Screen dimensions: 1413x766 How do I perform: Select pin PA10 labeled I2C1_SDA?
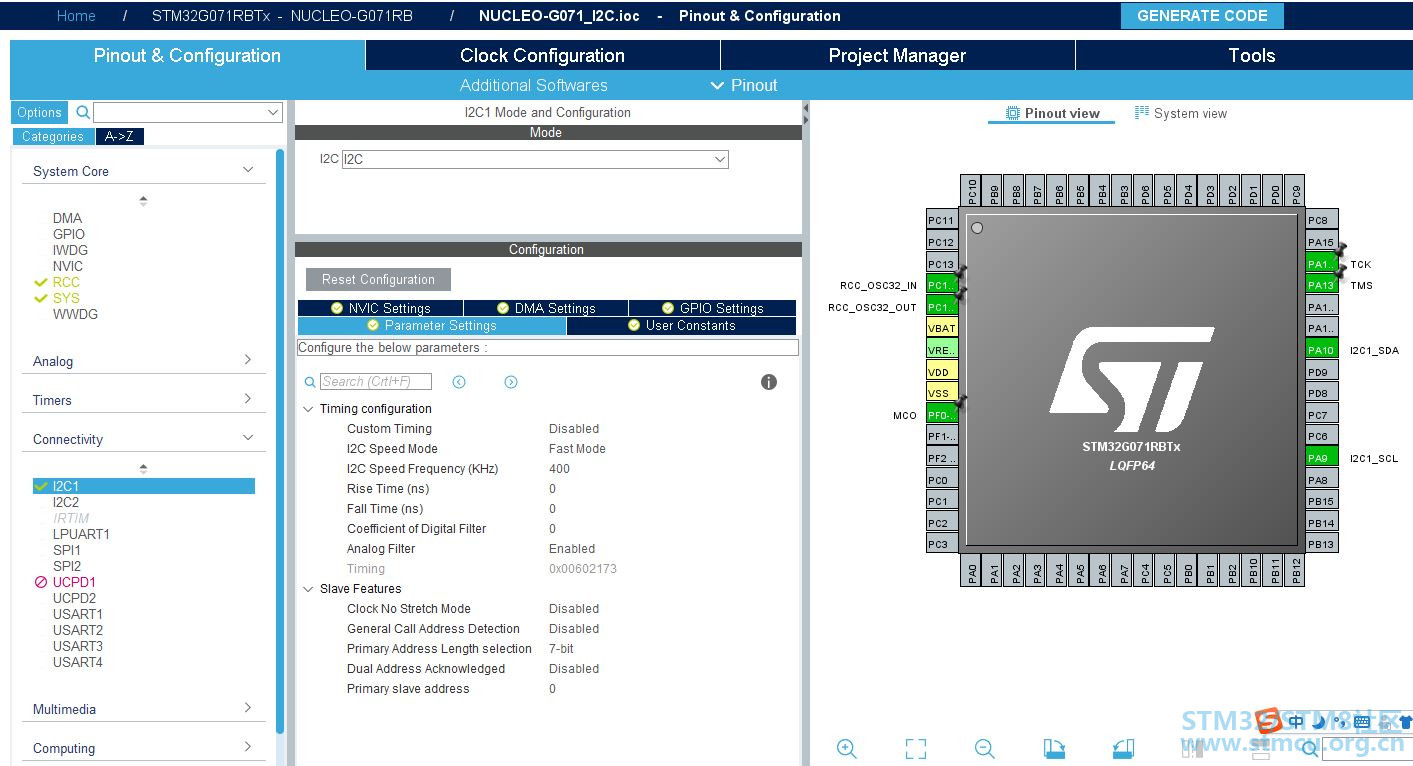(1322, 350)
